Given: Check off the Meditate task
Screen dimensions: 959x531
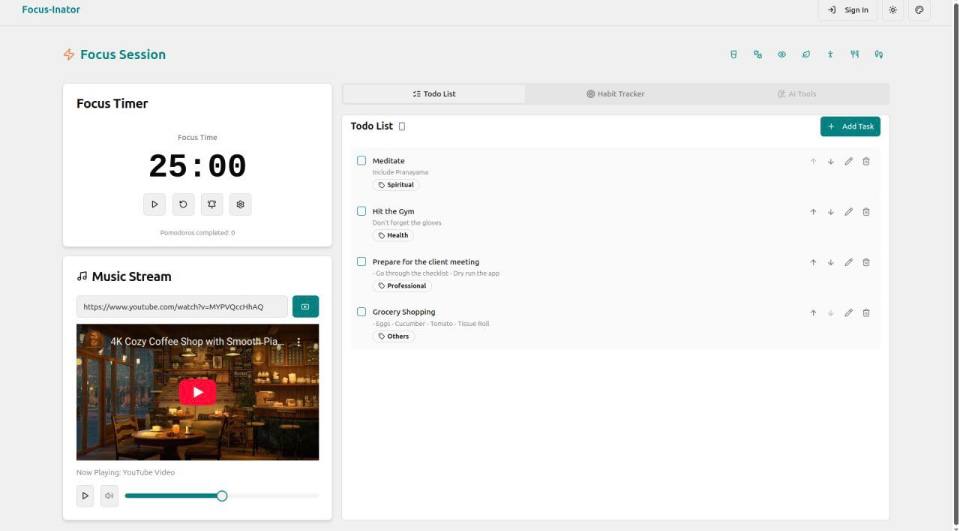Looking at the screenshot, I should (x=362, y=161).
